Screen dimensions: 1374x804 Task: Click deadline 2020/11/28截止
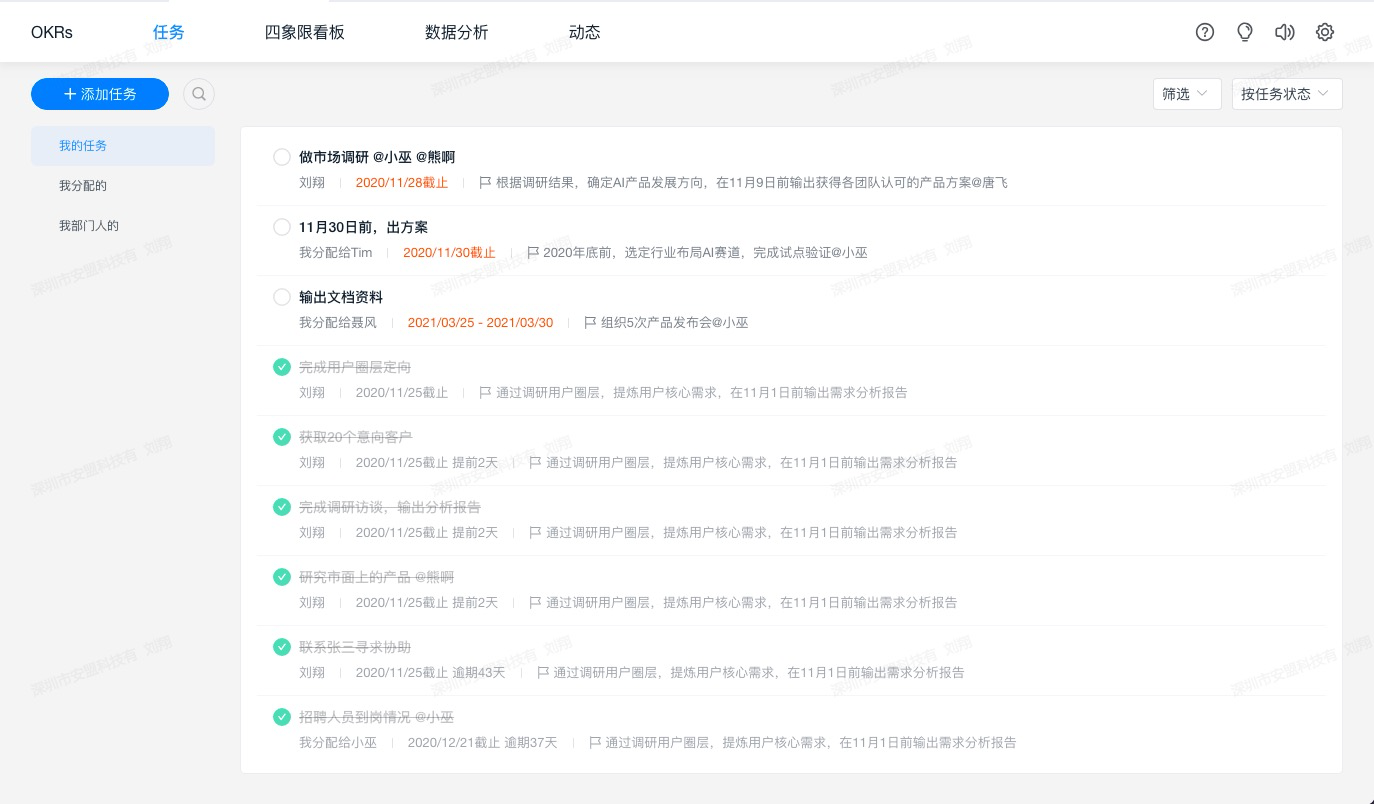tap(402, 183)
